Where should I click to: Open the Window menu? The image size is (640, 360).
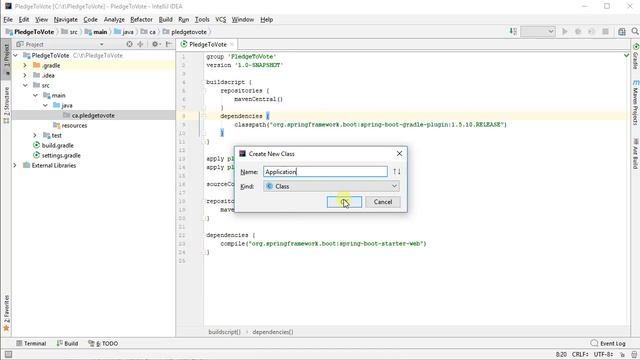pos(242,19)
